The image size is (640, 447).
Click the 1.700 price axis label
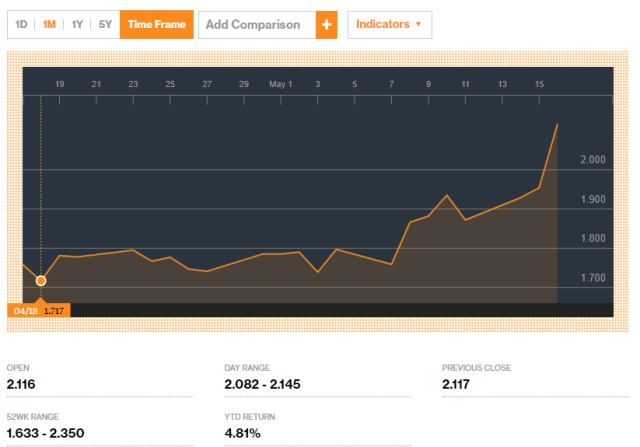(x=593, y=278)
